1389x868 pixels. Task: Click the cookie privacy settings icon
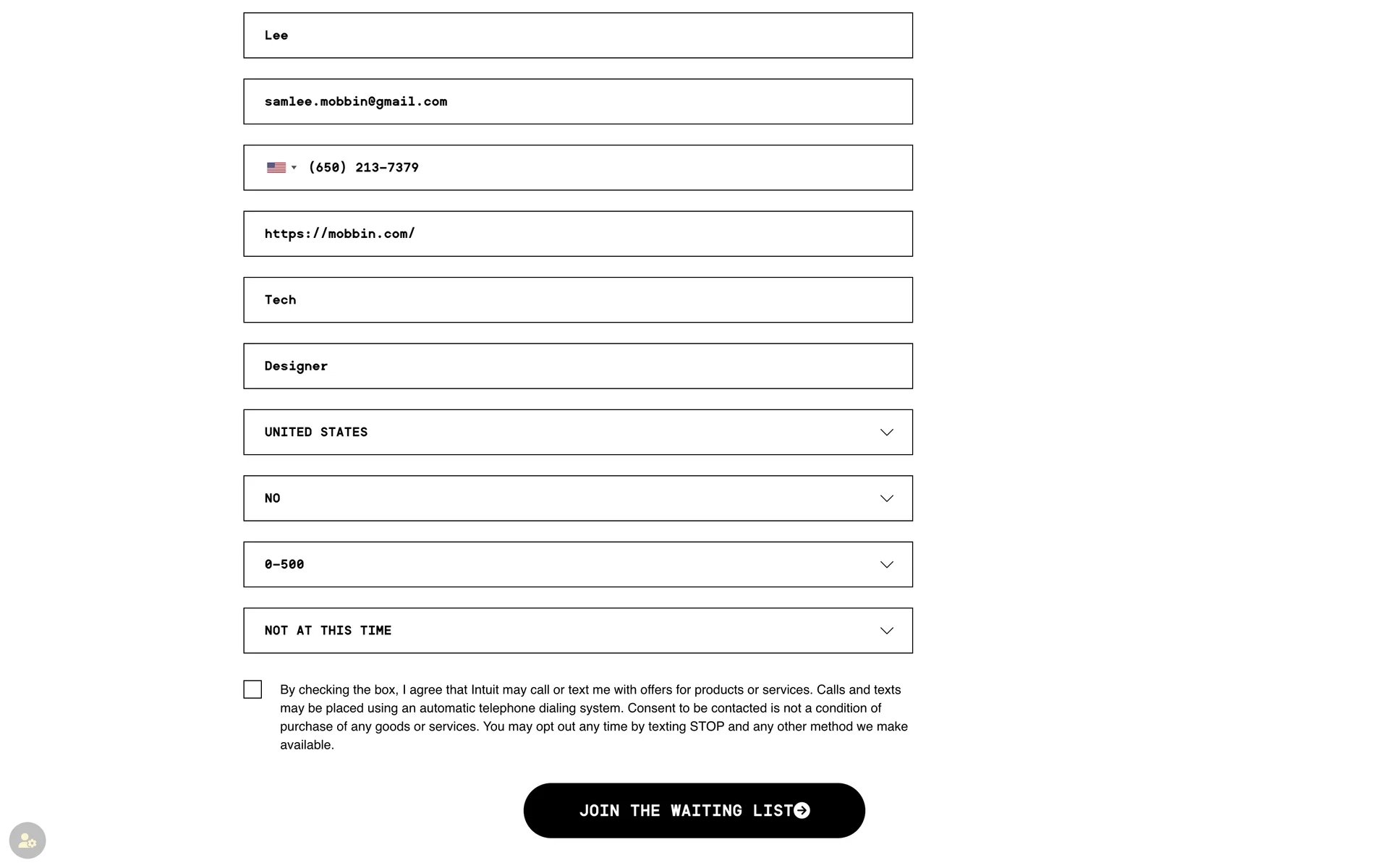click(27, 841)
